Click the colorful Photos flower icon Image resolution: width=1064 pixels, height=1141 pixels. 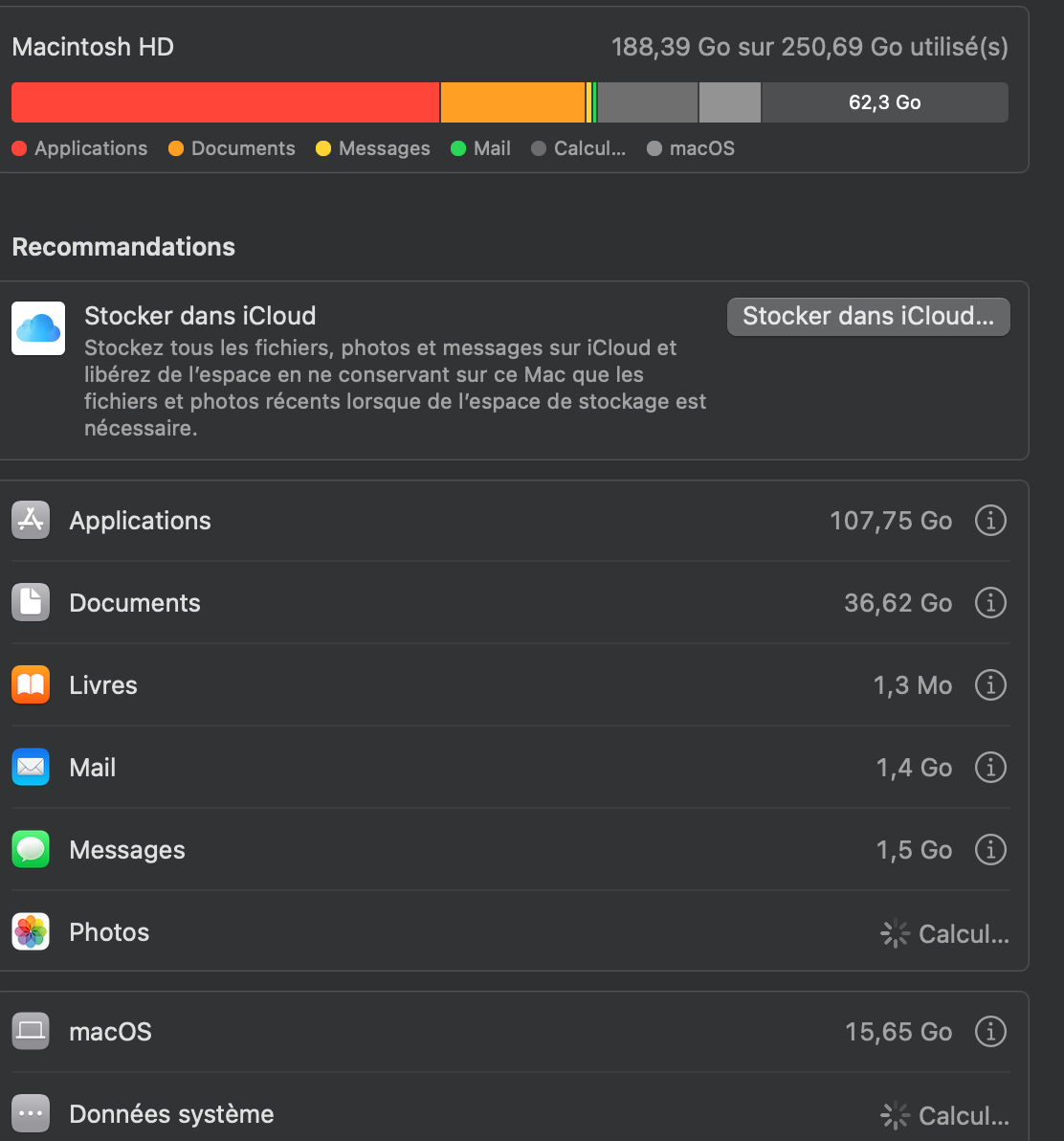[31, 932]
